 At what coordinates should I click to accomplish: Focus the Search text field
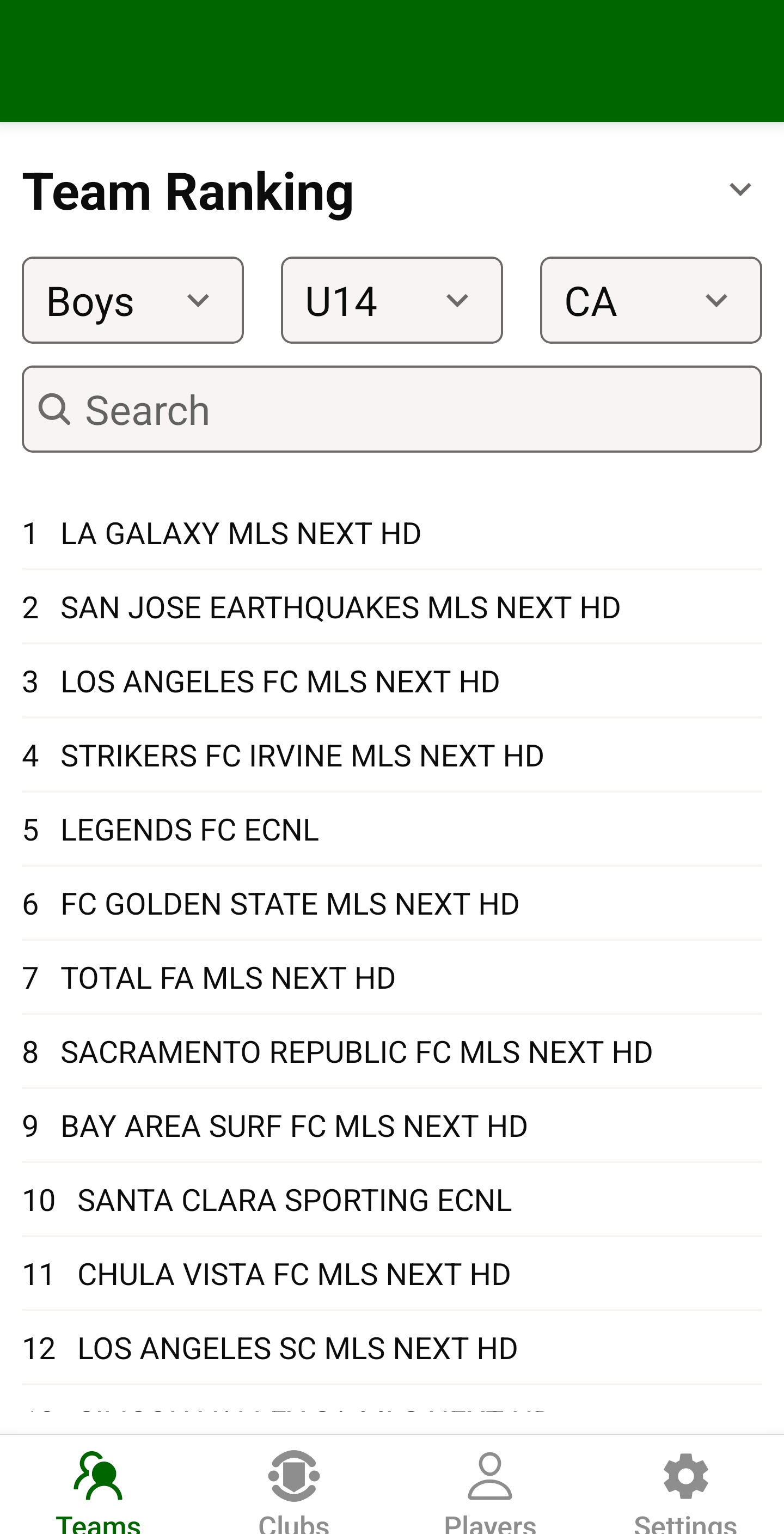(416, 410)
